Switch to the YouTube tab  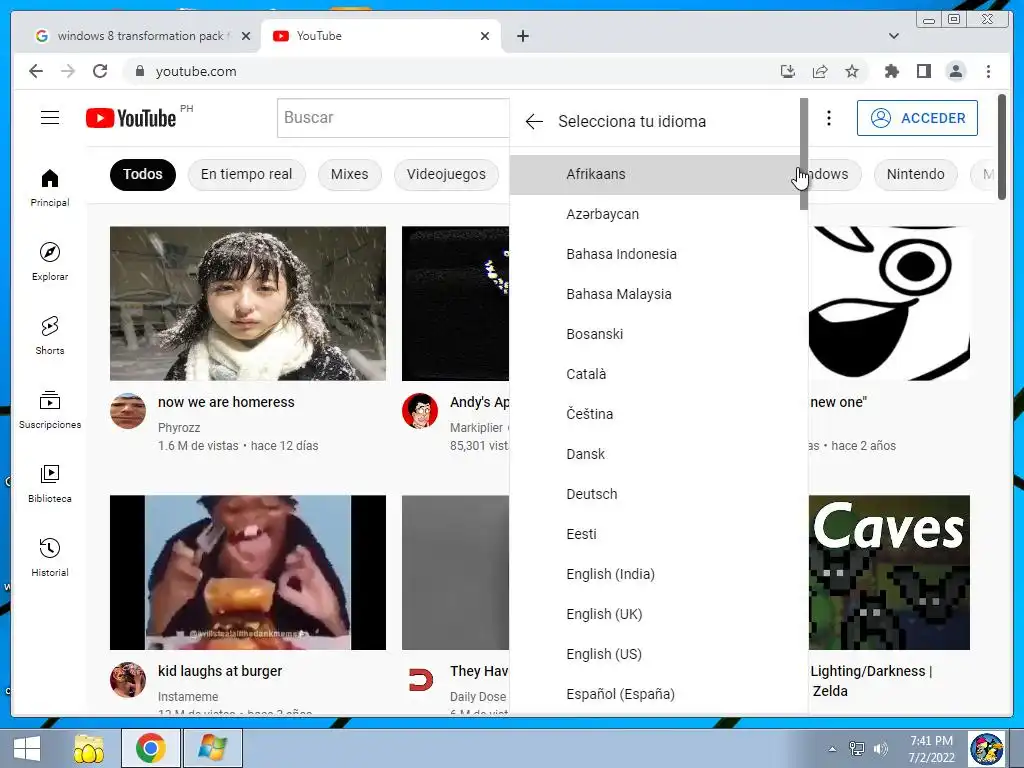[x=381, y=36]
